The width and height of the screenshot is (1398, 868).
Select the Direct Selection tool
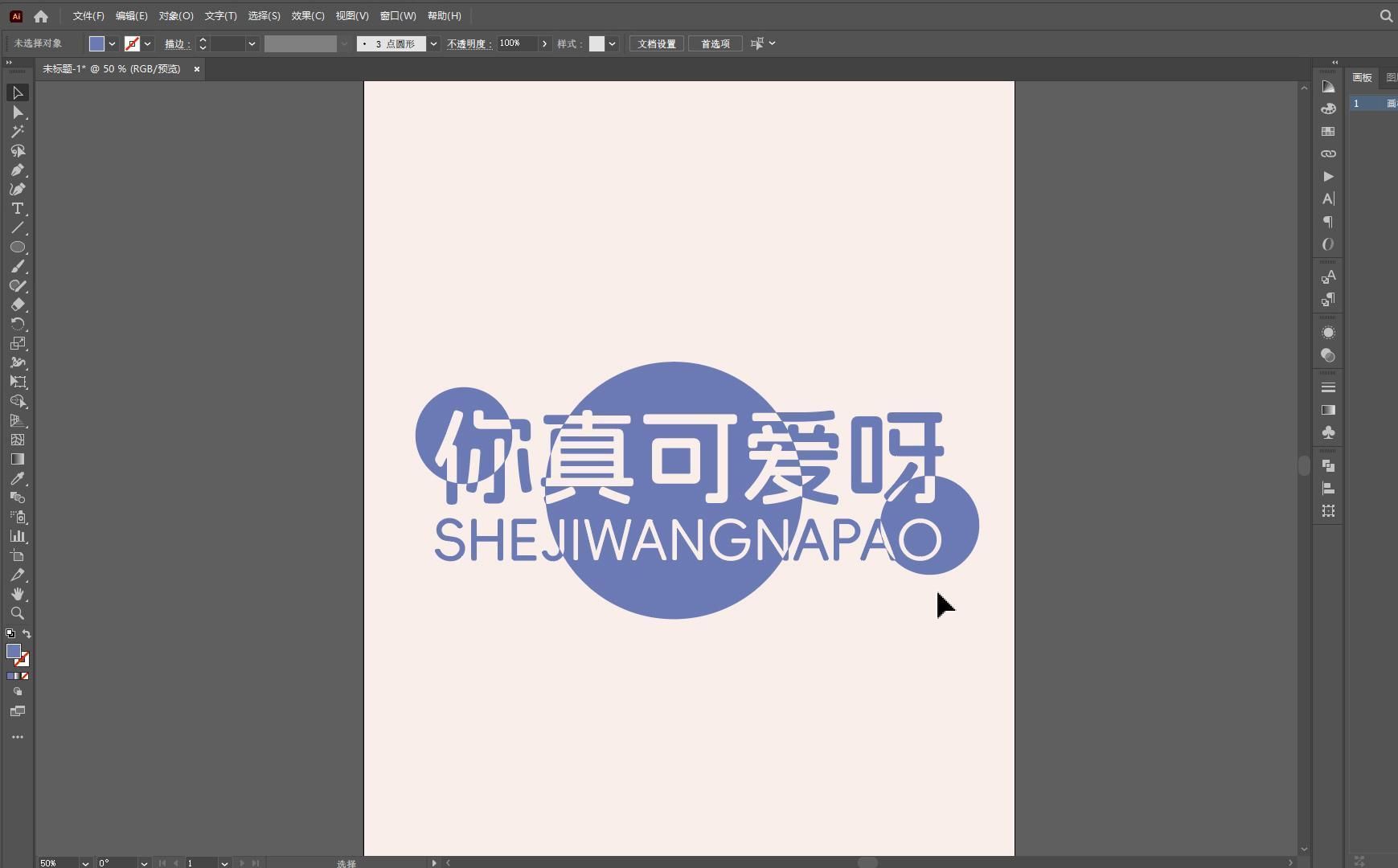click(17, 113)
